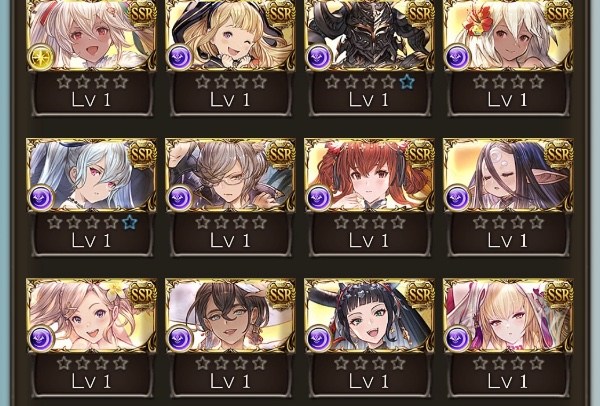This screenshot has height=406, width=600.
Task: Select the blonde girl with pink ribbons
Action: click(x=508, y=315)
